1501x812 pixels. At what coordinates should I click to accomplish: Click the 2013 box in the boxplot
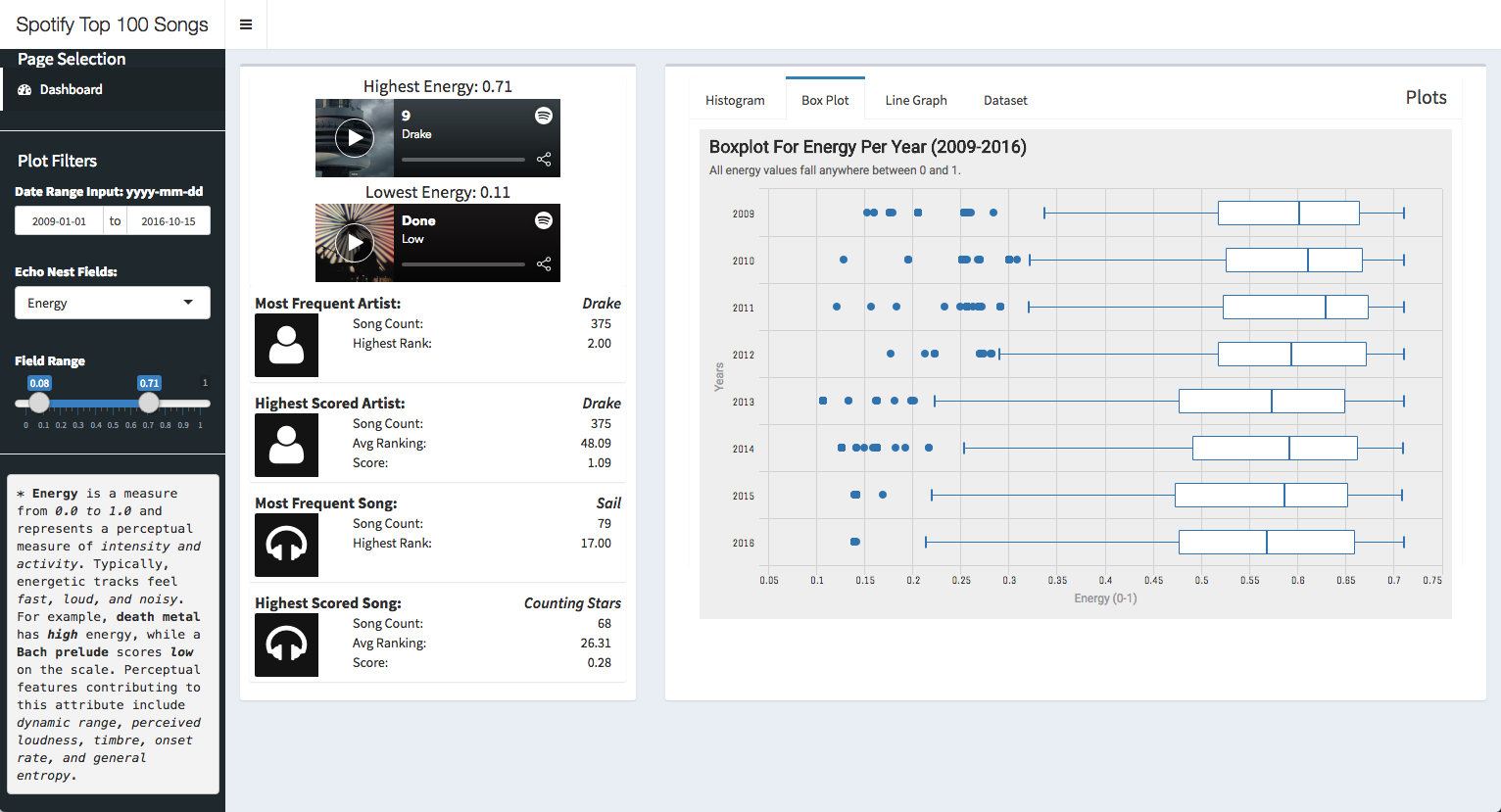(x=1262, y=401)
